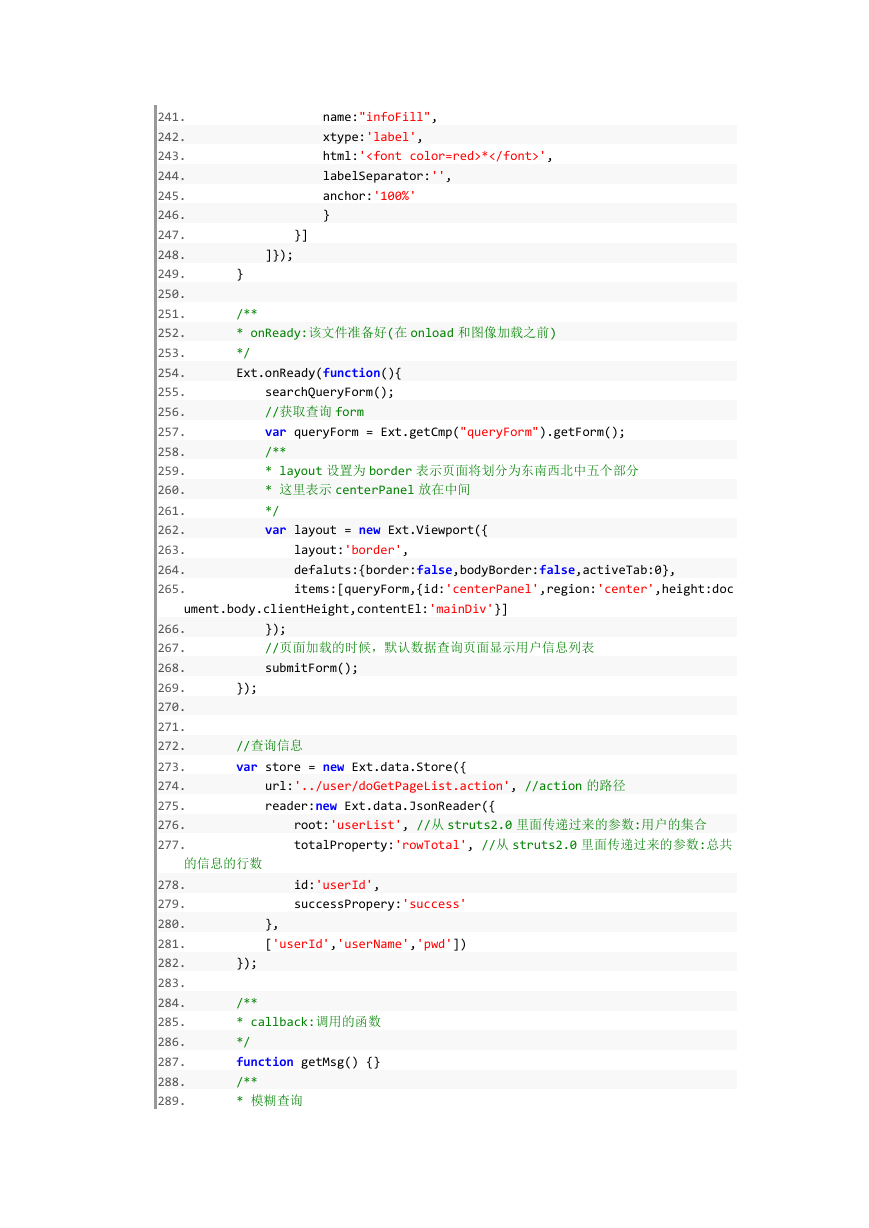
Task: Click the html font color=red line
Action: pos(437,156)
